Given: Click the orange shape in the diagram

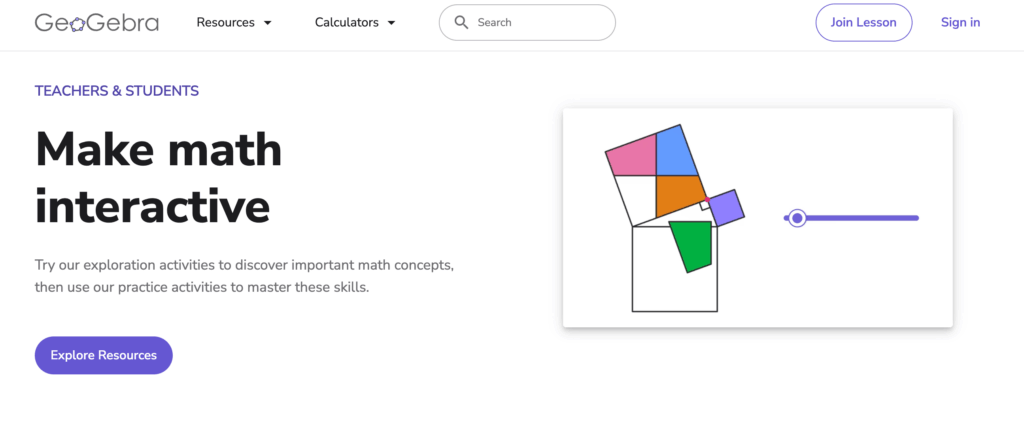Looking at the screenshot, I should pos(678,196).
